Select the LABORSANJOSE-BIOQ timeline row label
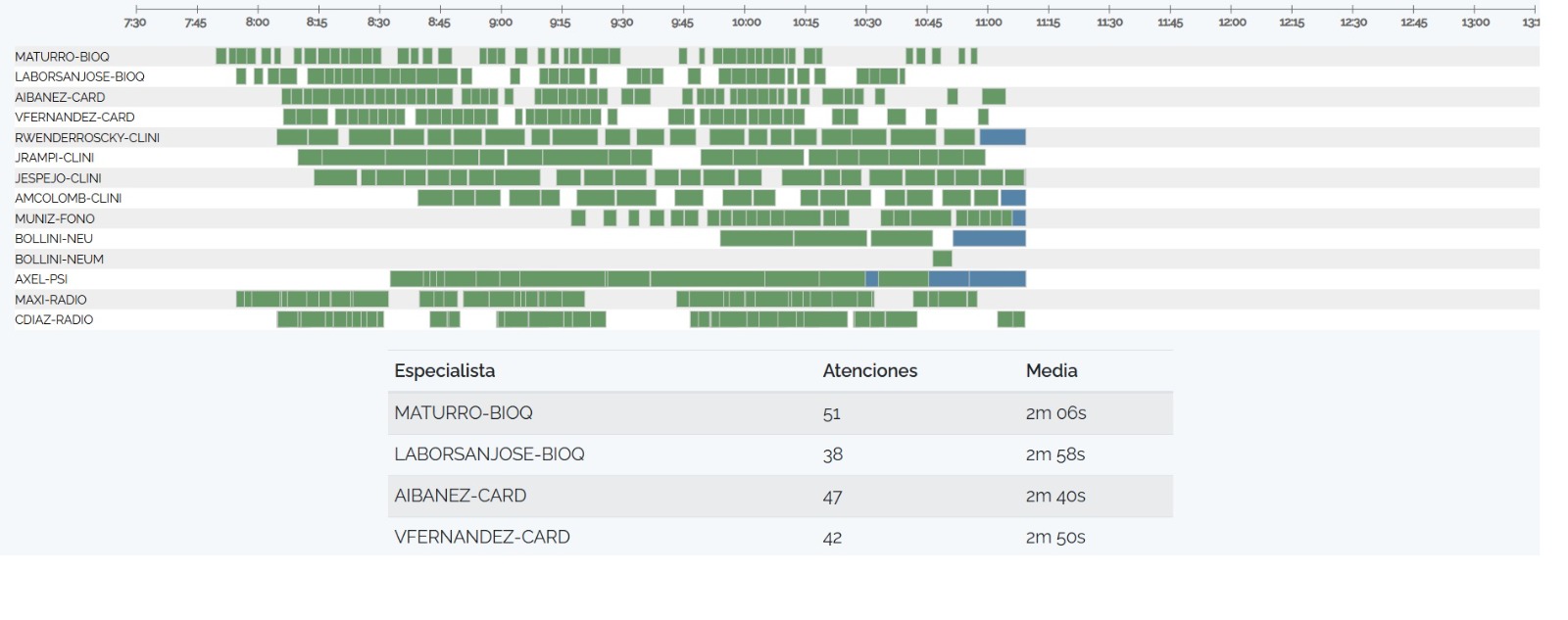This screenshot has width=1568, height=620. click(x=79, y=76)
